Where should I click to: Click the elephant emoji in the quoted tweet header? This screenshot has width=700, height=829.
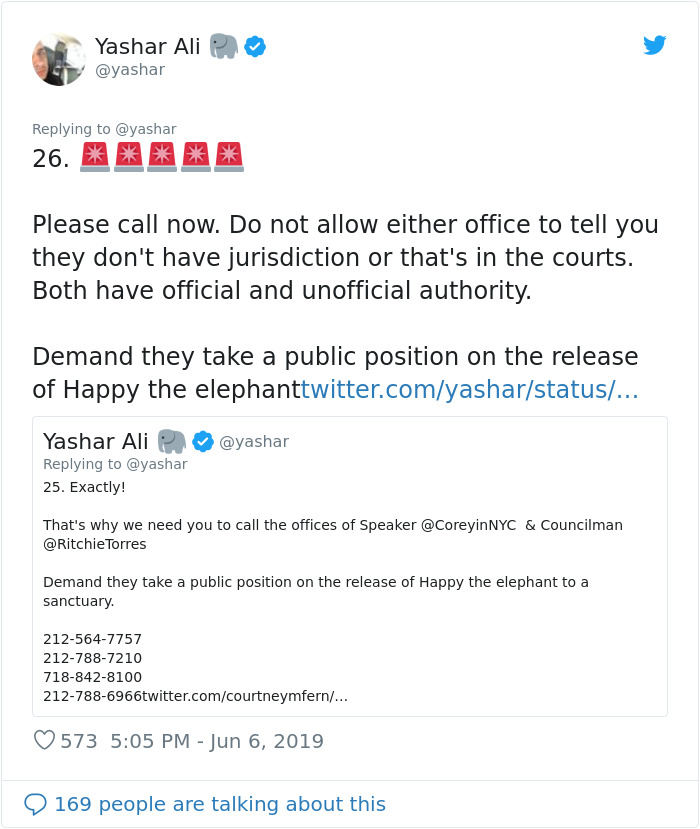pyautogui.click(x=172, y=441)
